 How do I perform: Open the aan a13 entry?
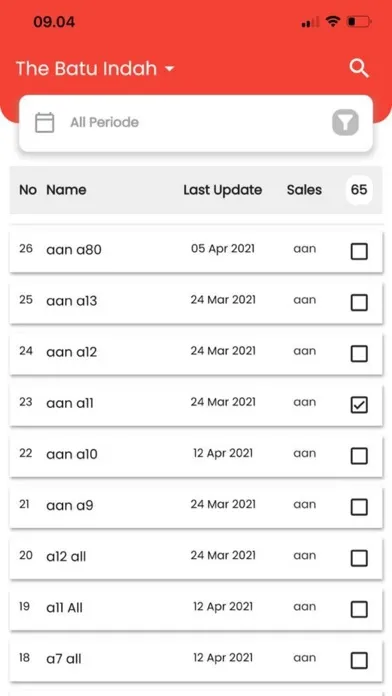(x=196, y=301)
